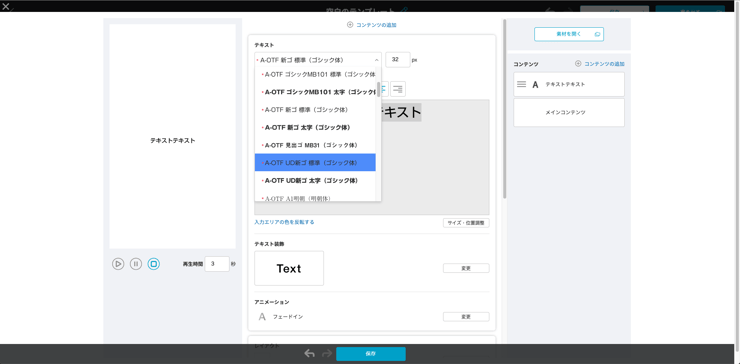Click the center panel vertical scrollbar
The height and width of the screenshot is (364, 740).
505,109
